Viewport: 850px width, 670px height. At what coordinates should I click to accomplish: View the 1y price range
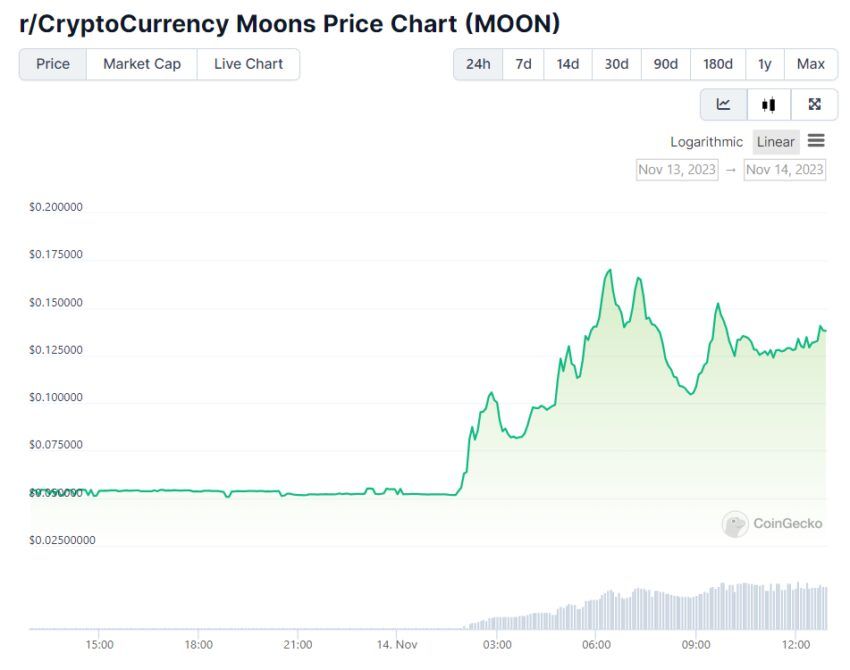coord(764,64)
